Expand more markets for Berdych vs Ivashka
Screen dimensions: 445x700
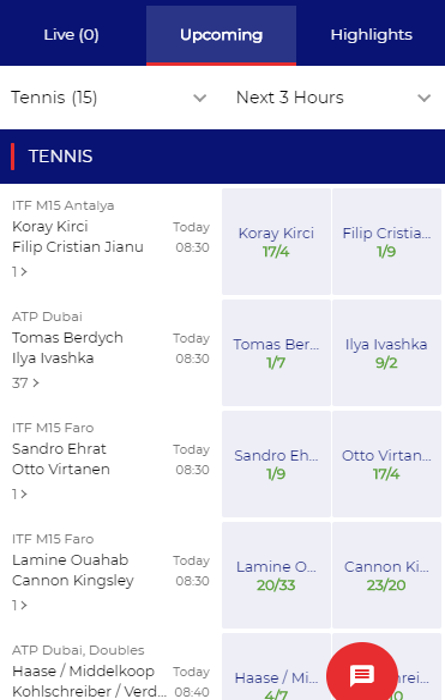25,383
